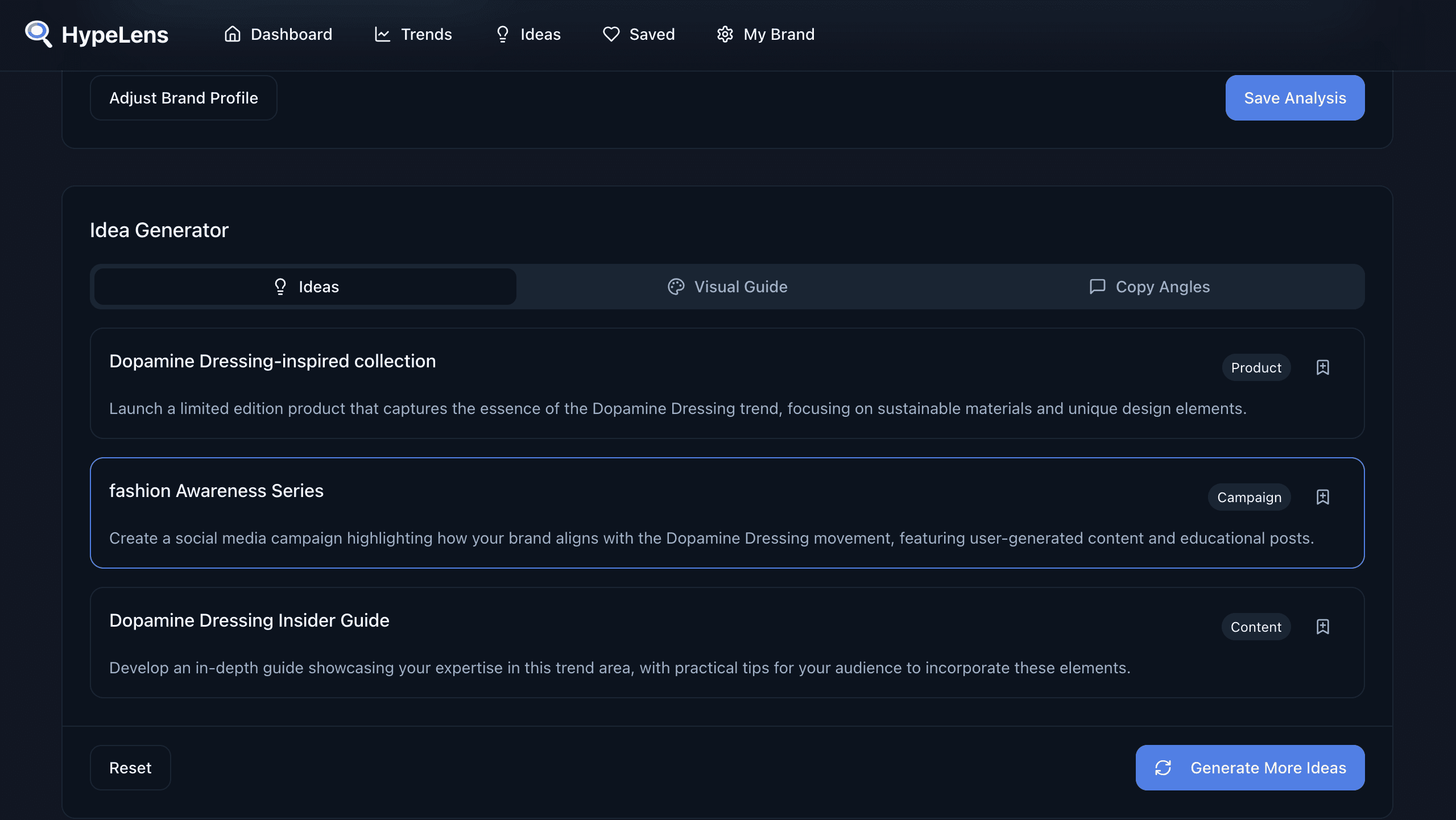Click the lightbulb icon on Ideas tab

pyautogui.click(x=280, y=287)
